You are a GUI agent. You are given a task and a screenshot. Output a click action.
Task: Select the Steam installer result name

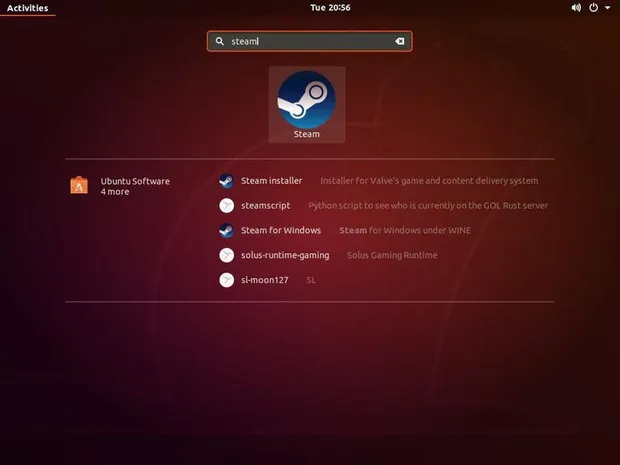(272, 181)
